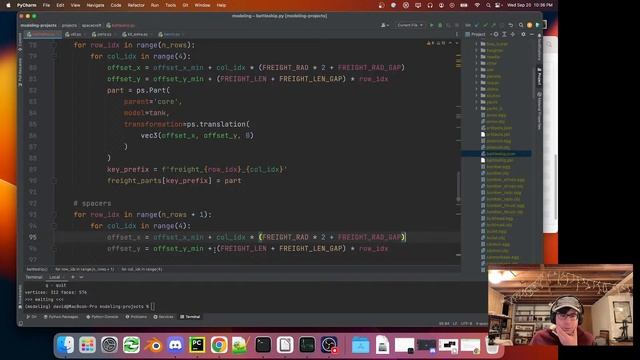The height and width of the screenshot is (360, 640).
Task: Switch to the fifth editor tab
Action: (x=171, y=35)
